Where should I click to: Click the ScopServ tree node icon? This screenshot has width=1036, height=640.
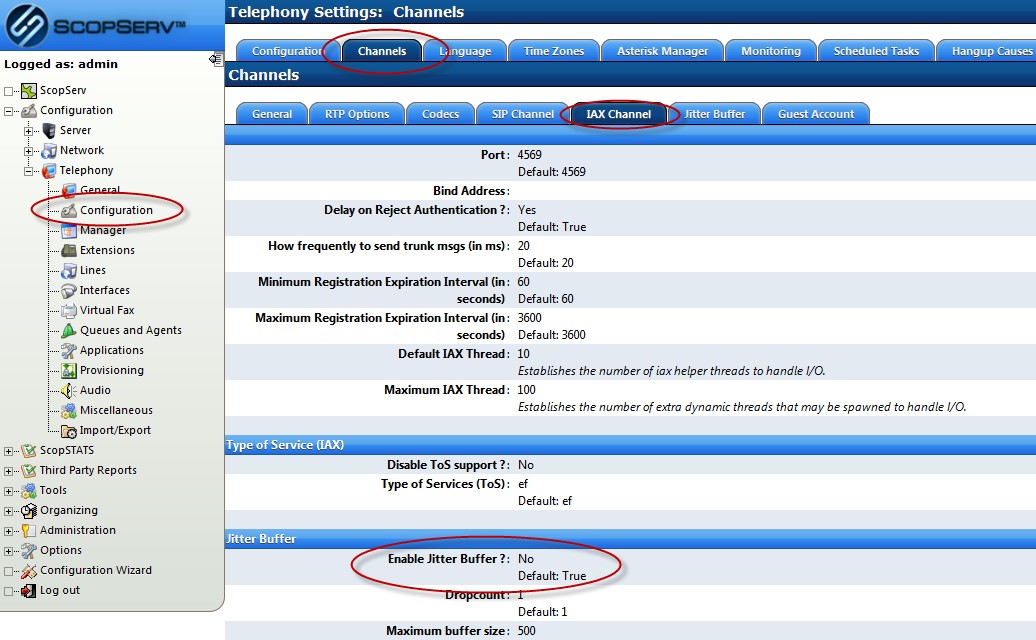(28, 90)
